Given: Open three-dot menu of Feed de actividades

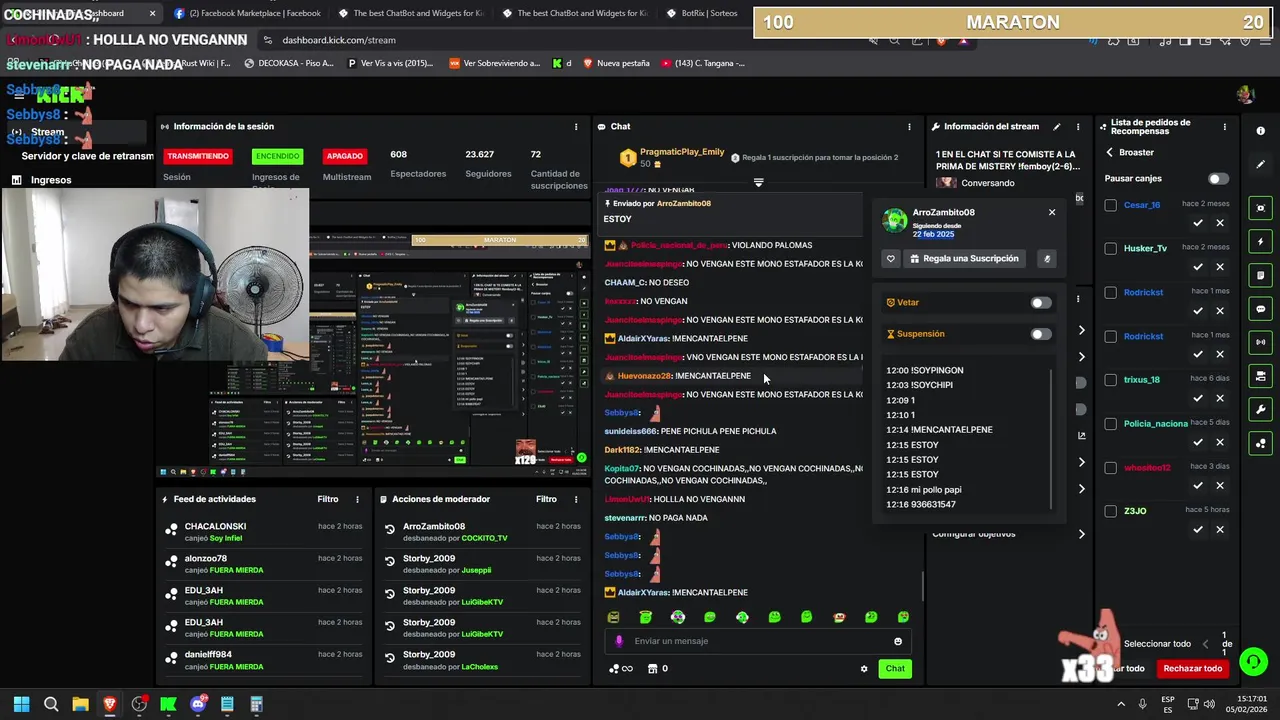Looking at the screenshot, I should (x=357, y=499).
